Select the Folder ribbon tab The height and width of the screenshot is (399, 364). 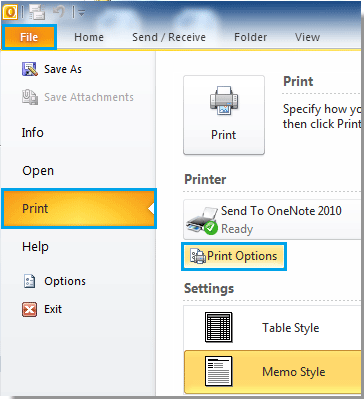click(x=250, y=37)
